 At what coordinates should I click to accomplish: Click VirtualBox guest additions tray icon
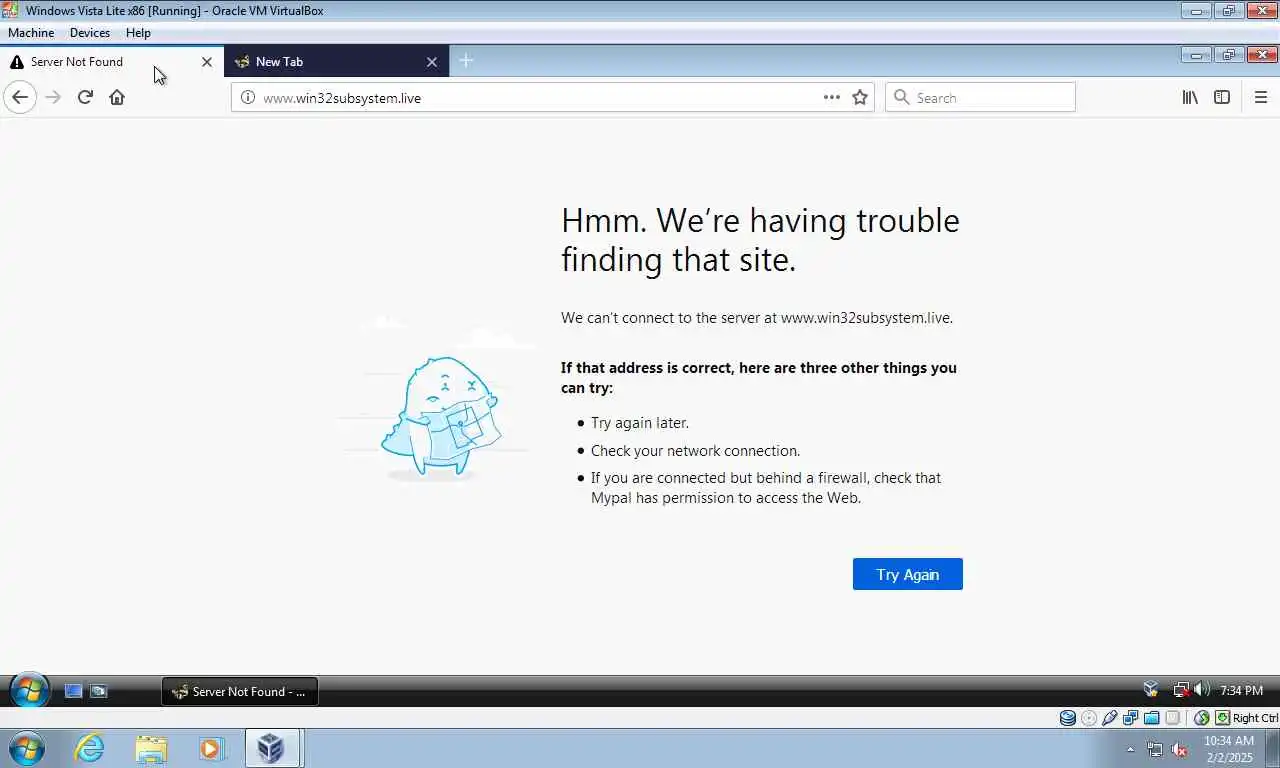pos(1151,690)
